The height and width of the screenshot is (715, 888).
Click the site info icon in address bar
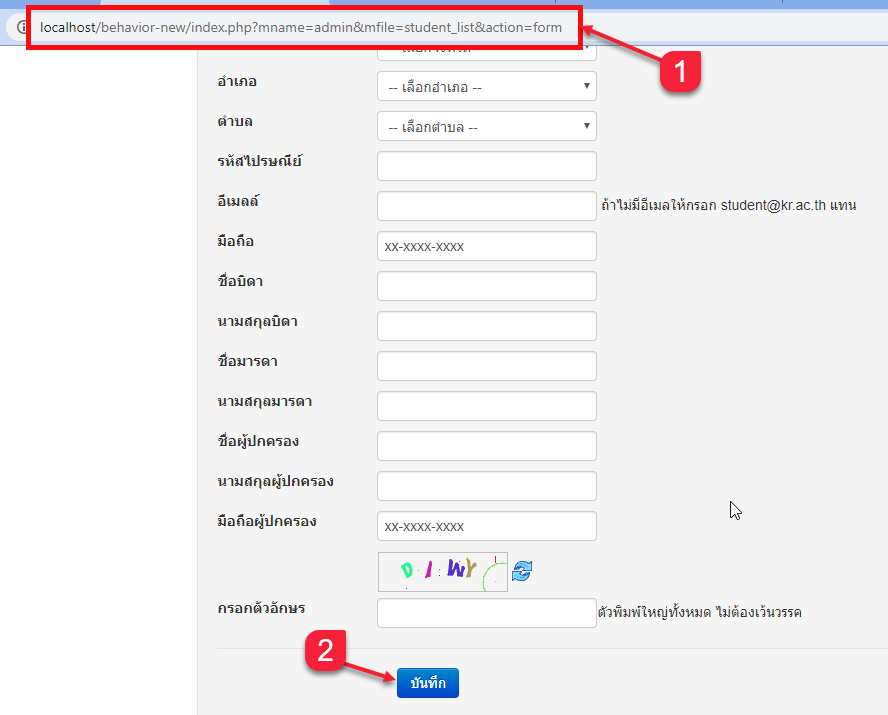click(22, 27)
